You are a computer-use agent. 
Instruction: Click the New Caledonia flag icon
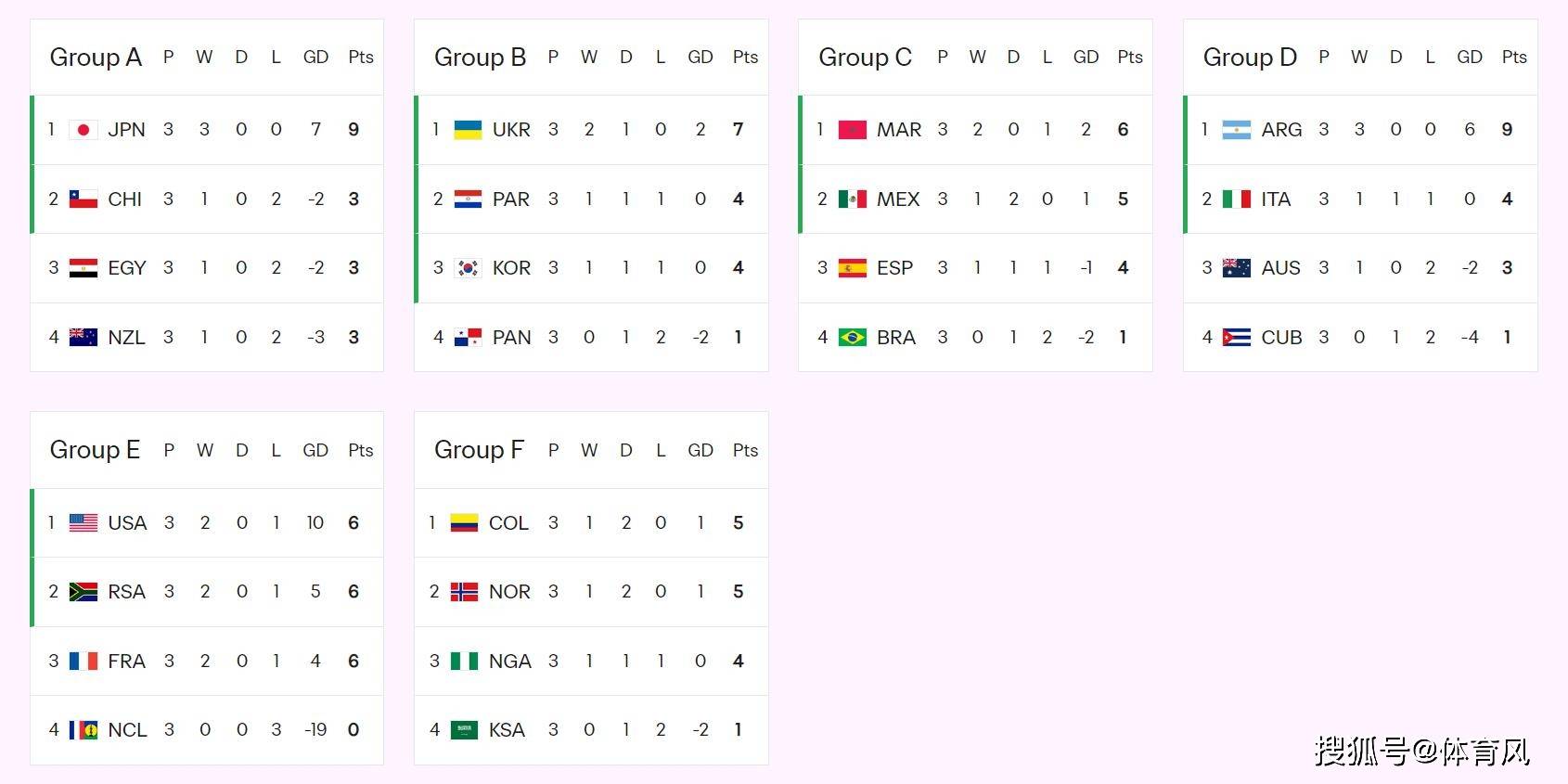pos(84,730)
